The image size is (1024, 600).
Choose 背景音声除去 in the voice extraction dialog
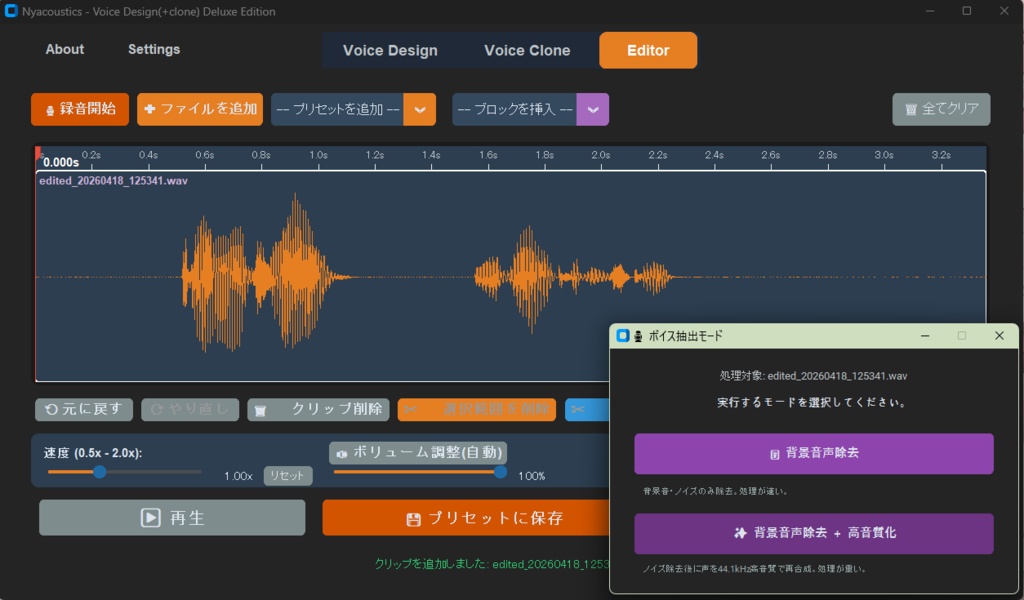click(813, 453)
